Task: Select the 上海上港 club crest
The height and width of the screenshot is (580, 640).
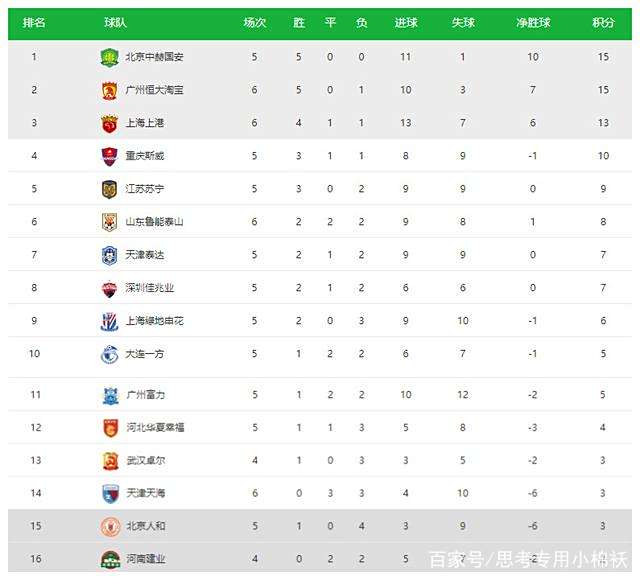Action: coord(109,123)
